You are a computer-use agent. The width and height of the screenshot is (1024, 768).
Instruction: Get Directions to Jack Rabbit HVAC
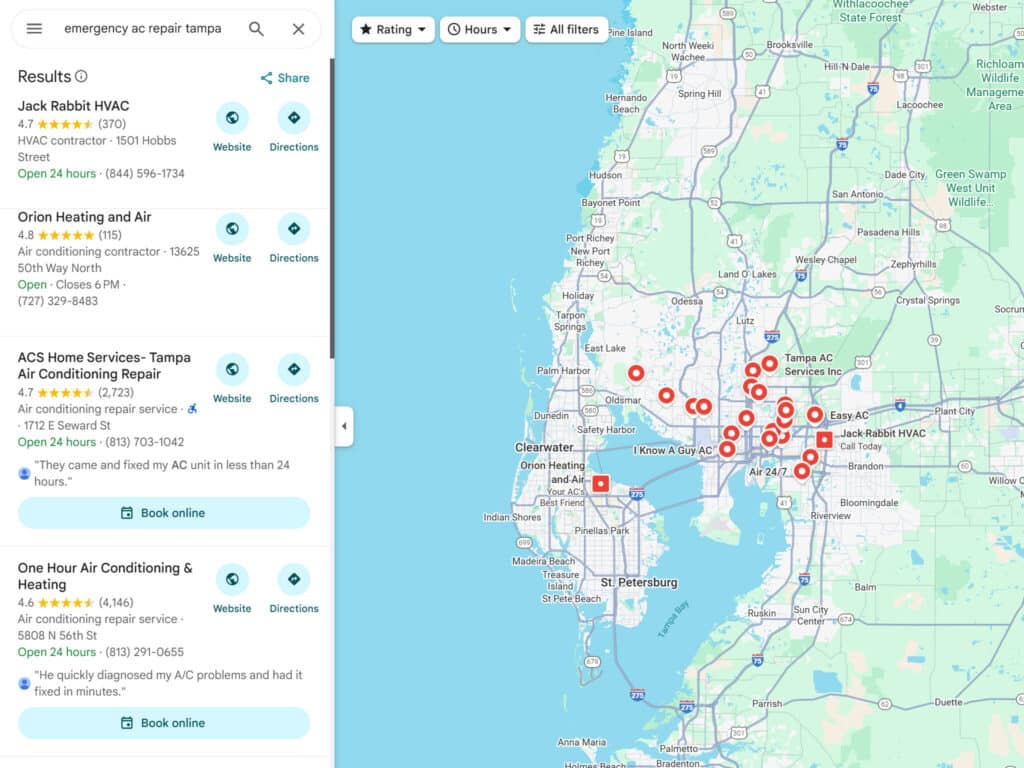pyautogui.click(x=294, y=118)
